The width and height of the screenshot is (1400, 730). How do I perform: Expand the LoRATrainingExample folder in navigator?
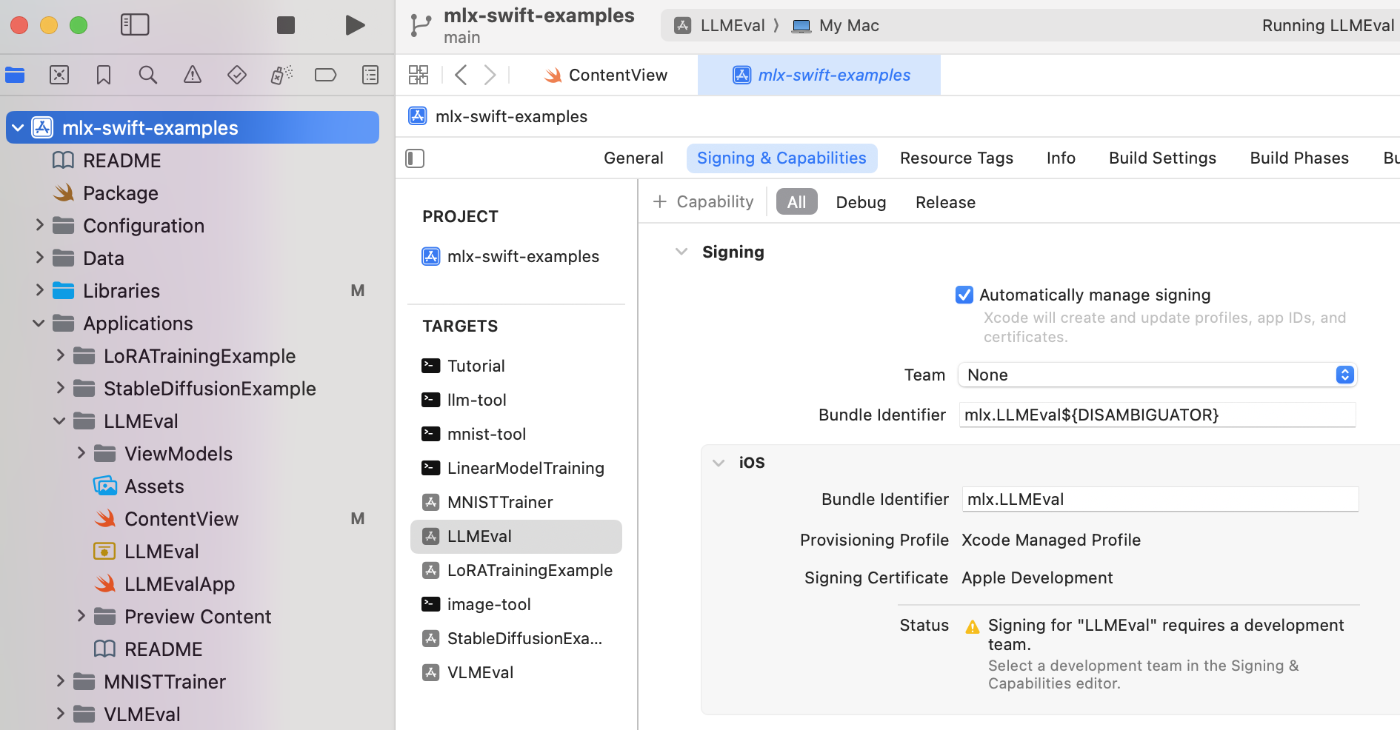(61, 356)
